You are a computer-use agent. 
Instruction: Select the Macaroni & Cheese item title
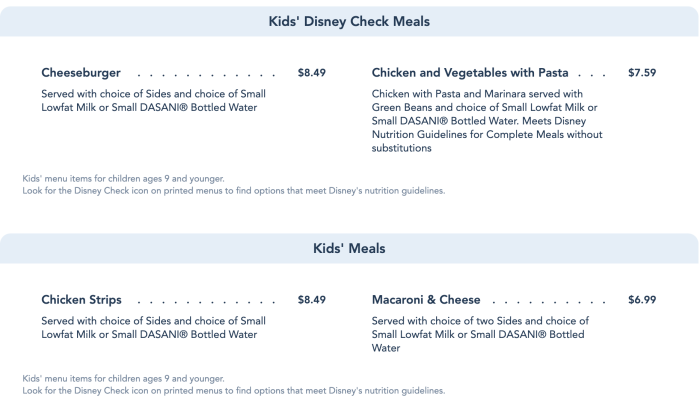pyautogui.click(x=426, y=300)
